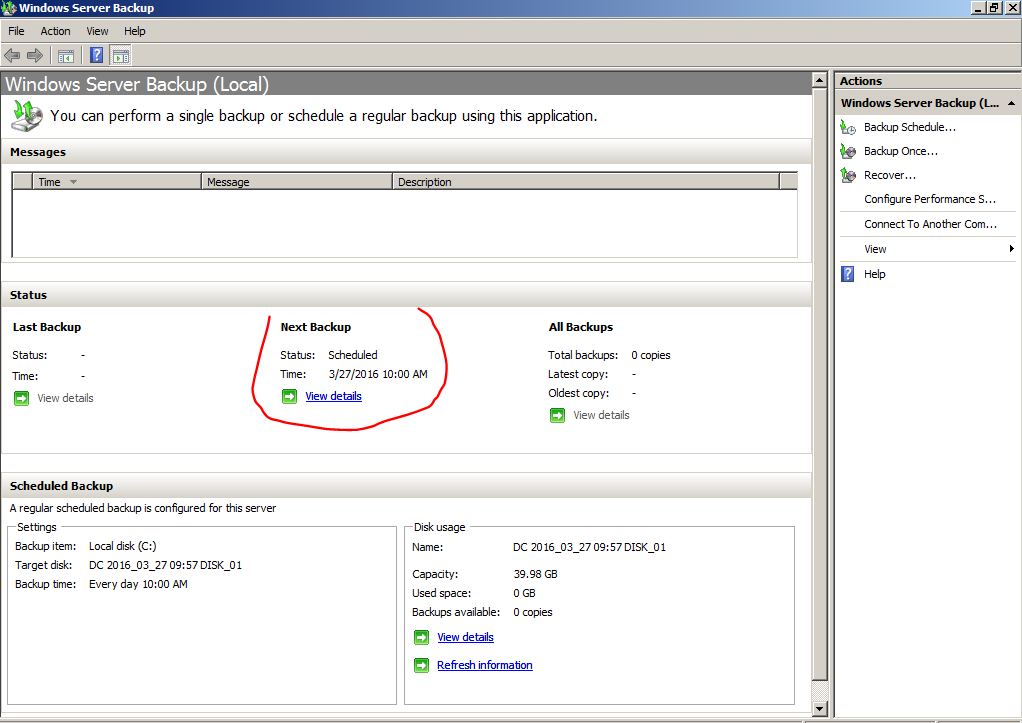1022x723 pixels.
Task: Start Backup Once... action
Action: 901,151
